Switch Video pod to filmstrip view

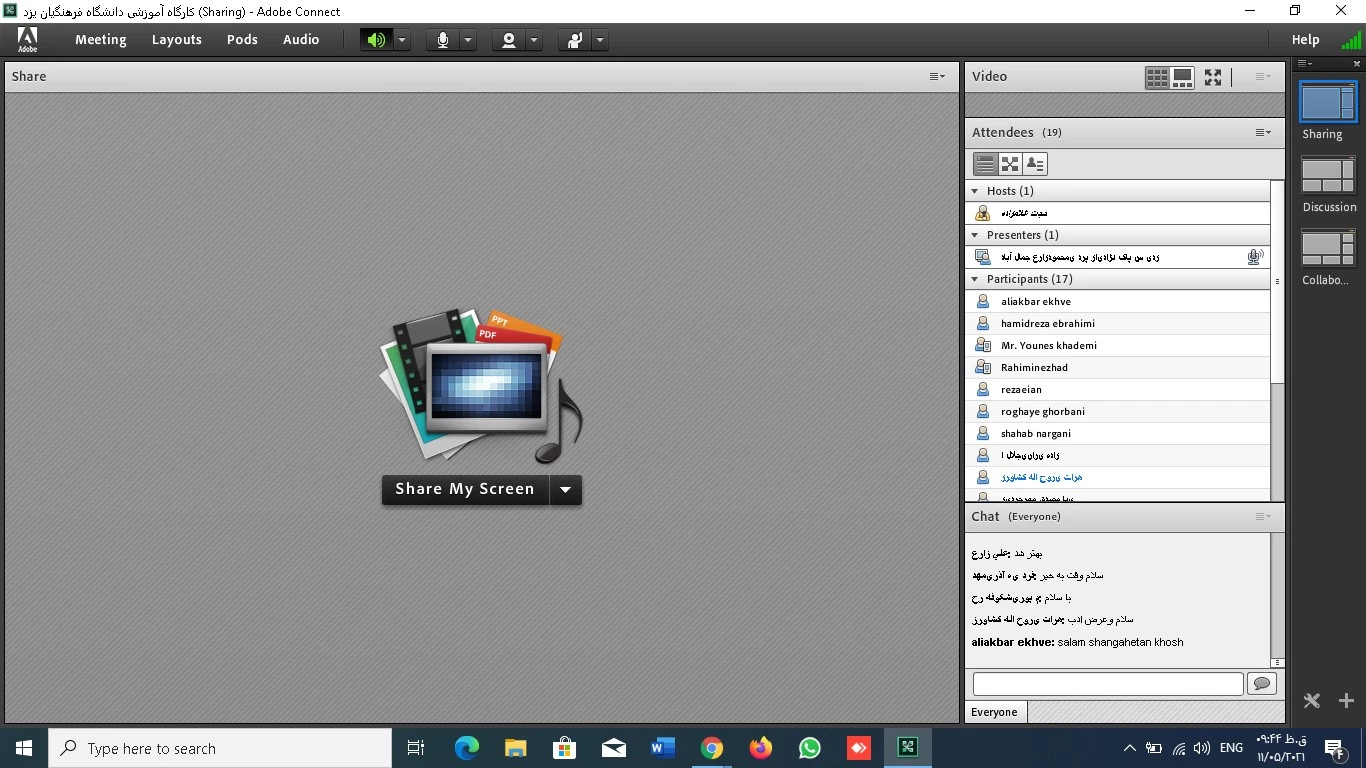1182,77
